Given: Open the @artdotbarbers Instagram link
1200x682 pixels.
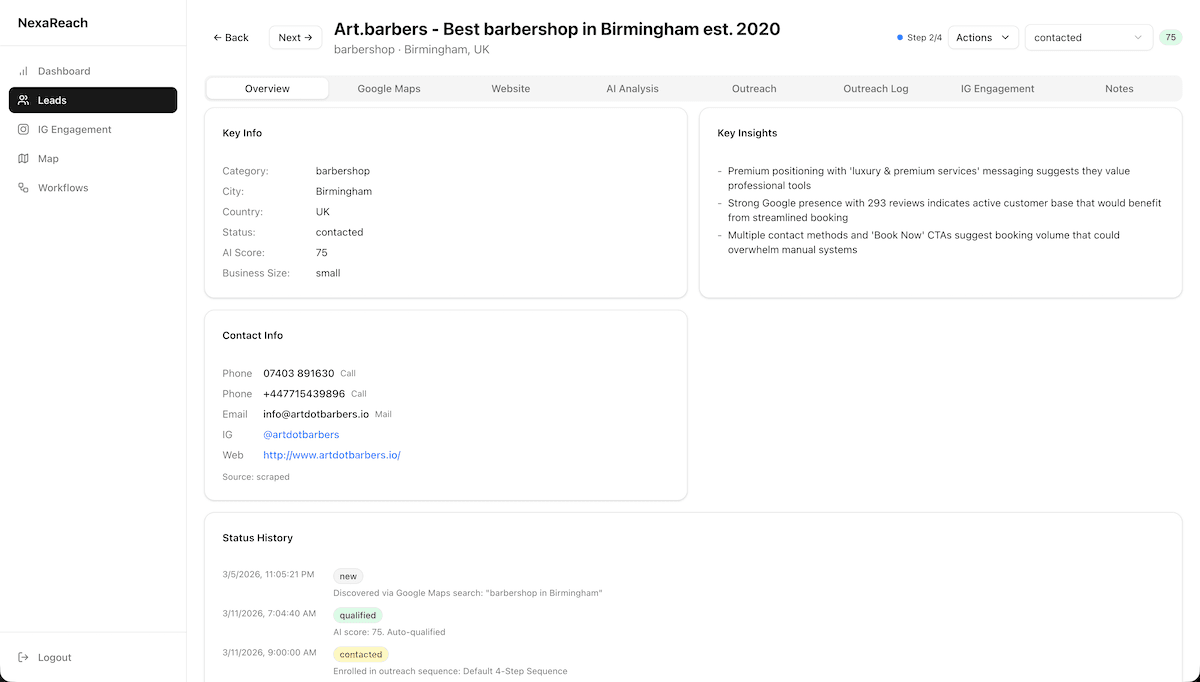Looking at the screenshot, I should [301, 434].
